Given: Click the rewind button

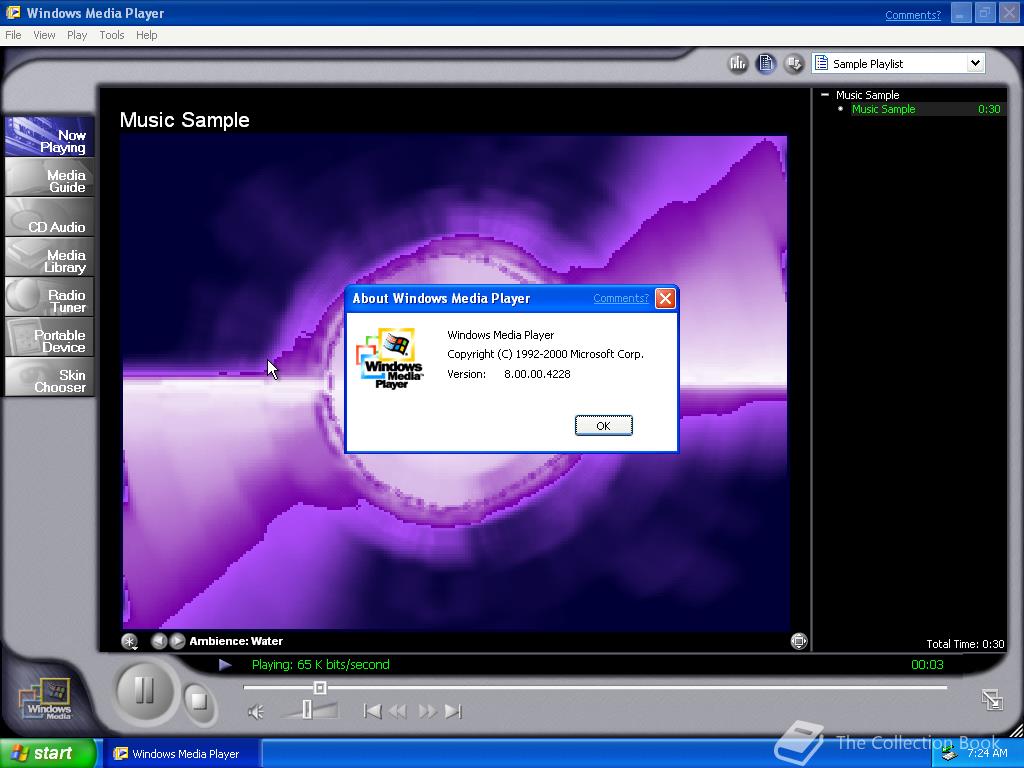Looking at the screenshot, I should tap(398, 711).
